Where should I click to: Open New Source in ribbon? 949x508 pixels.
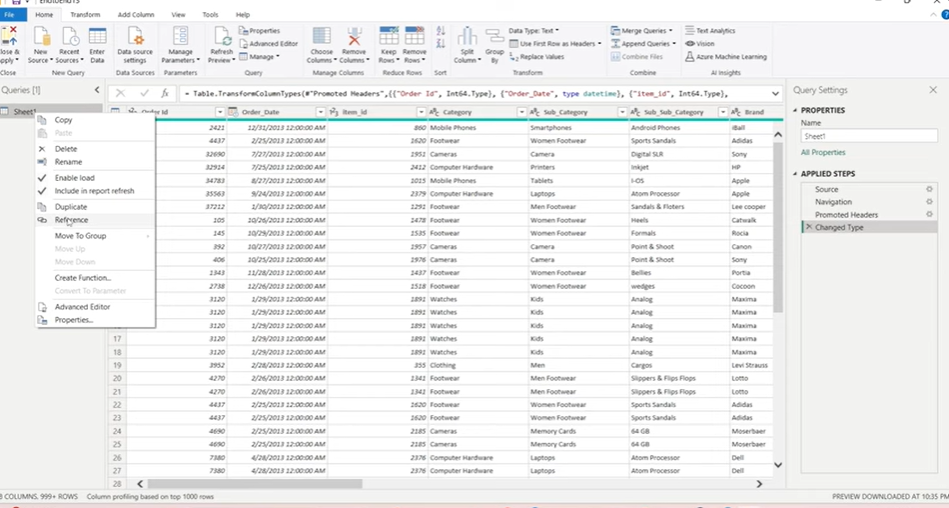point(41,45)
